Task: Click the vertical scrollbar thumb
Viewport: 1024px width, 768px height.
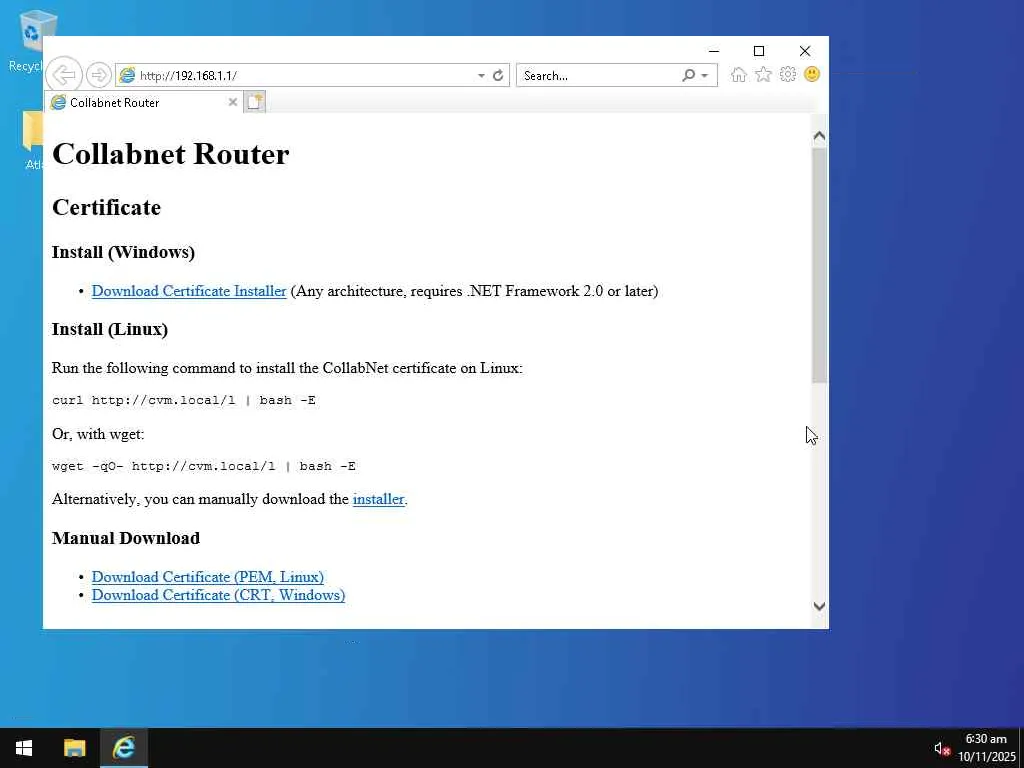Action: (x=819, y=266)
